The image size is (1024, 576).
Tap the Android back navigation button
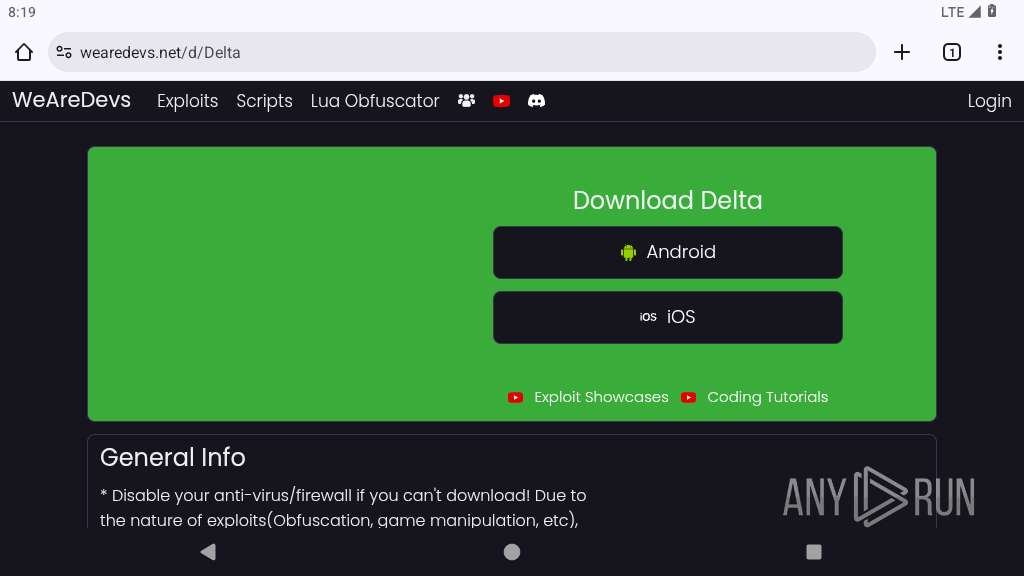coord(208,552)
